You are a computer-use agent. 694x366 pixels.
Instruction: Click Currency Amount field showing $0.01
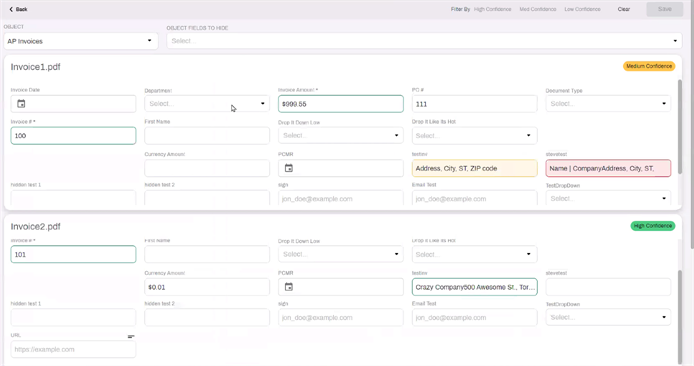pos(207,287)
